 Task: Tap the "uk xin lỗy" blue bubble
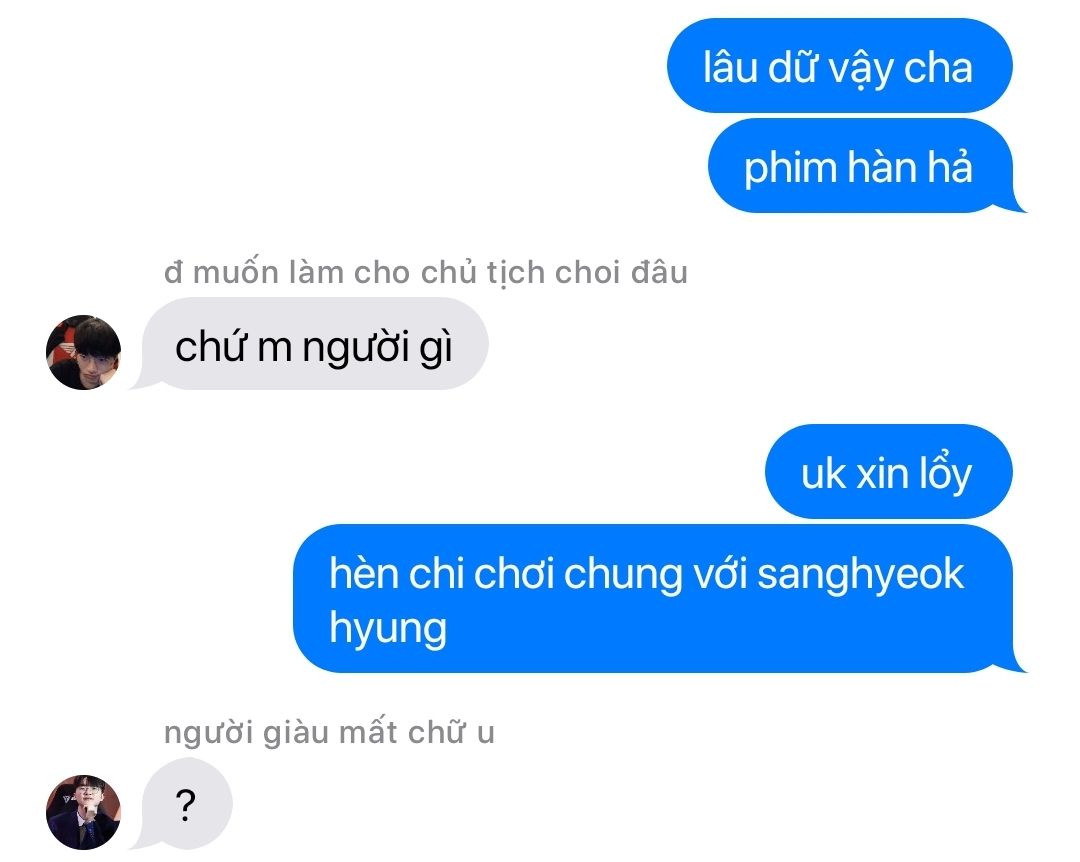[889, 472]
